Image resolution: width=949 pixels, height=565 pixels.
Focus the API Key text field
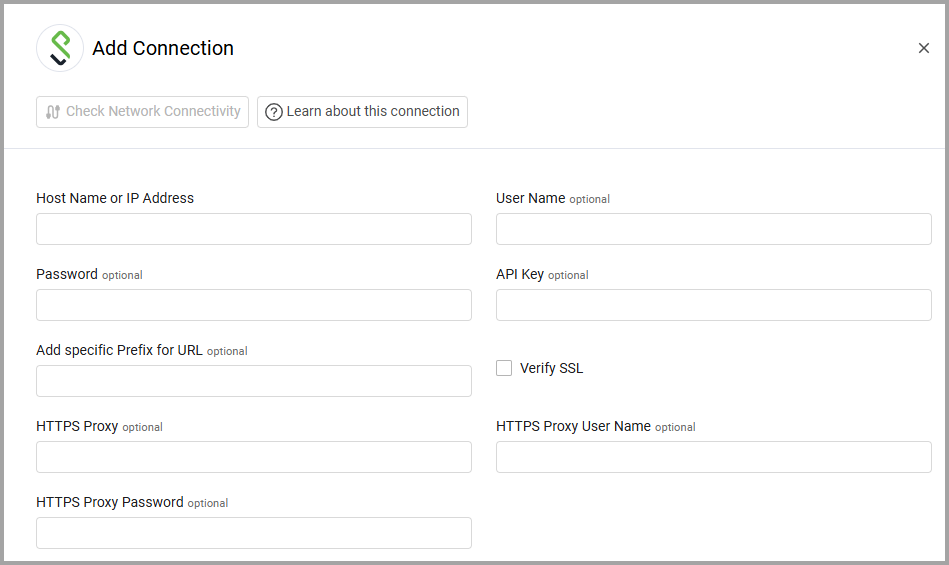click(714, 305)
